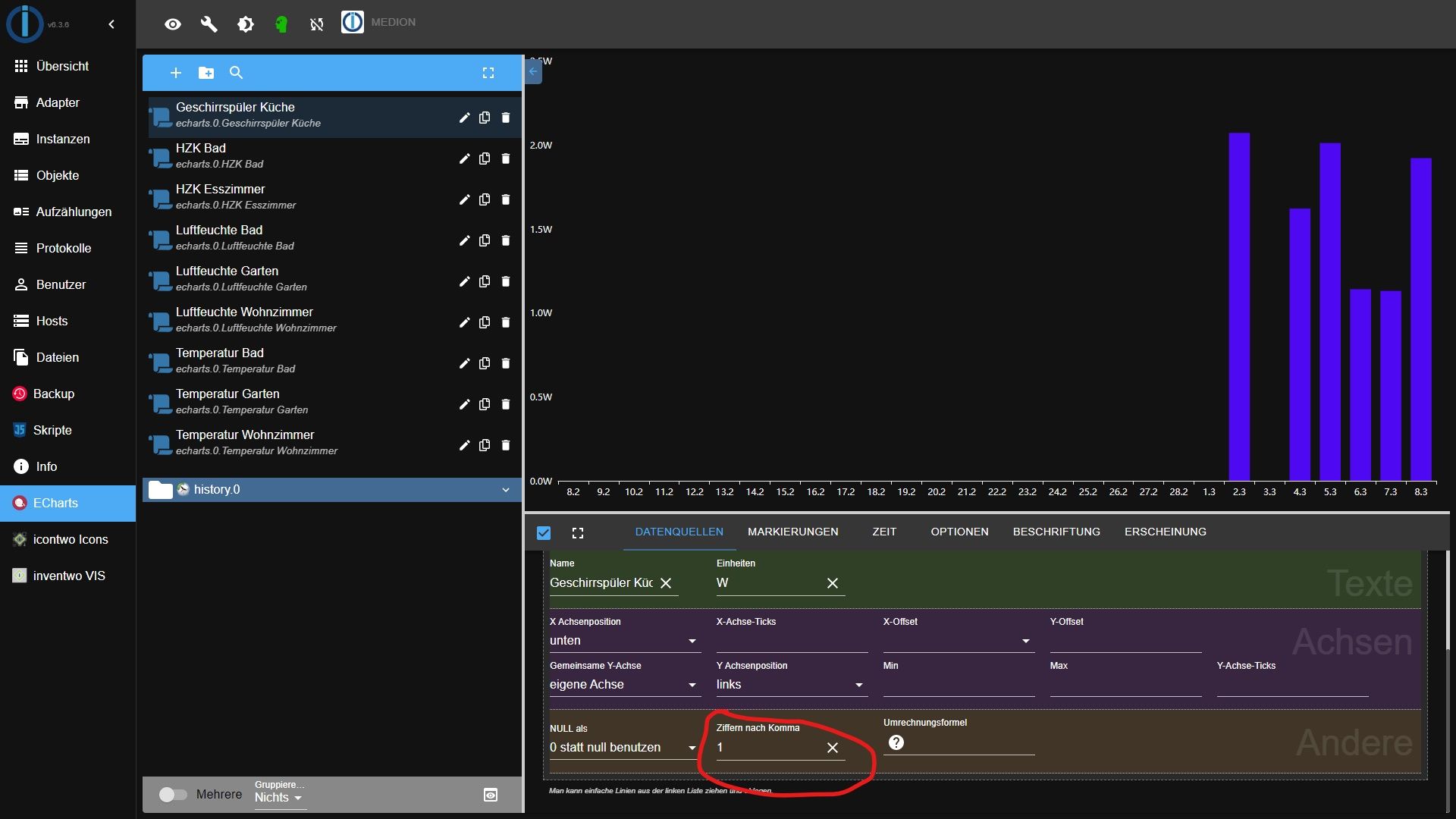This screenshot has height=819, width=1456.
Task: Toggle dark mode with the brightness icon
Action: (x=245, y=24)
